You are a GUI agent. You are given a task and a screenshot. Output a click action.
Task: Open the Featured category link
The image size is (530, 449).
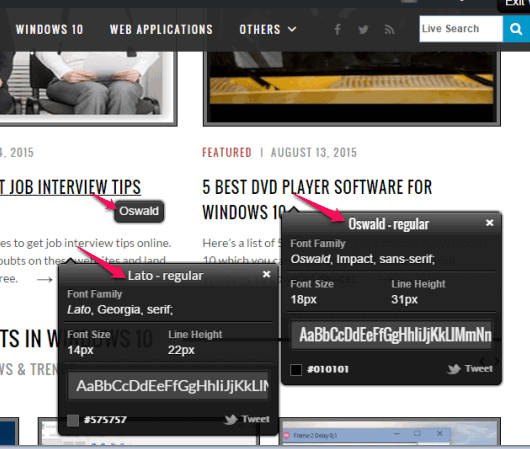click(227, 152)
